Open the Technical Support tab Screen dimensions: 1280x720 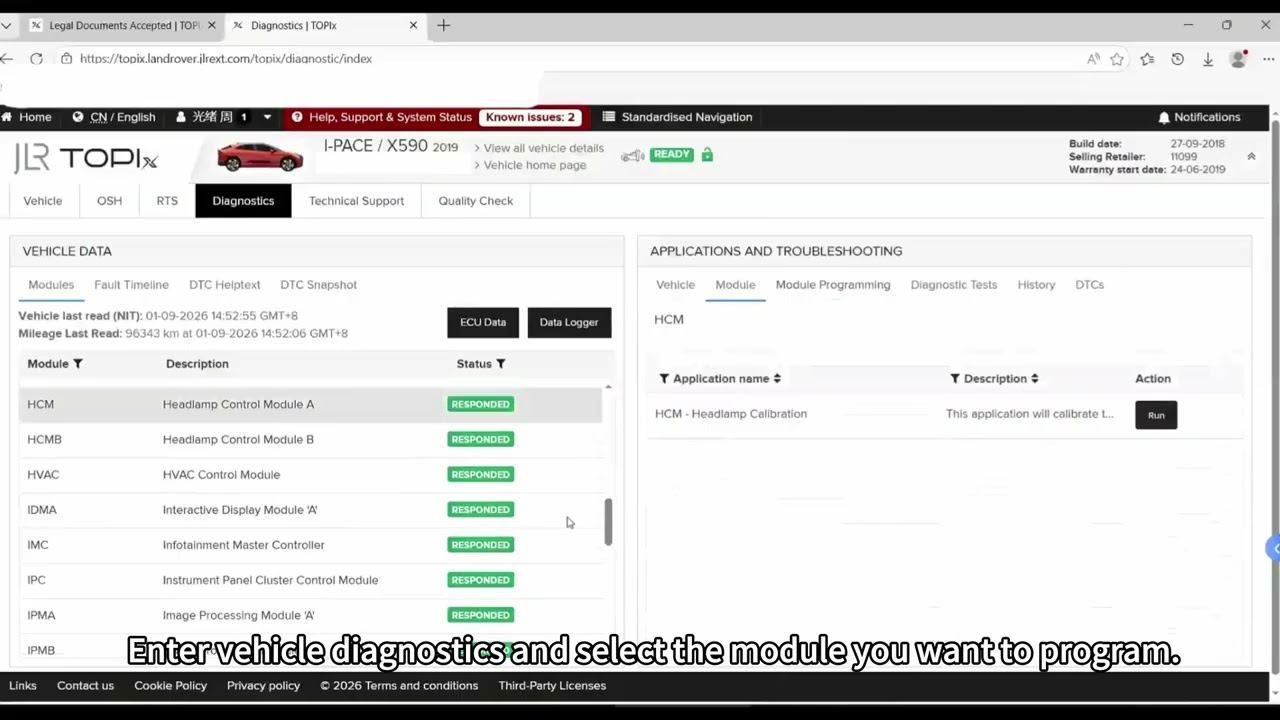[356, 201]
